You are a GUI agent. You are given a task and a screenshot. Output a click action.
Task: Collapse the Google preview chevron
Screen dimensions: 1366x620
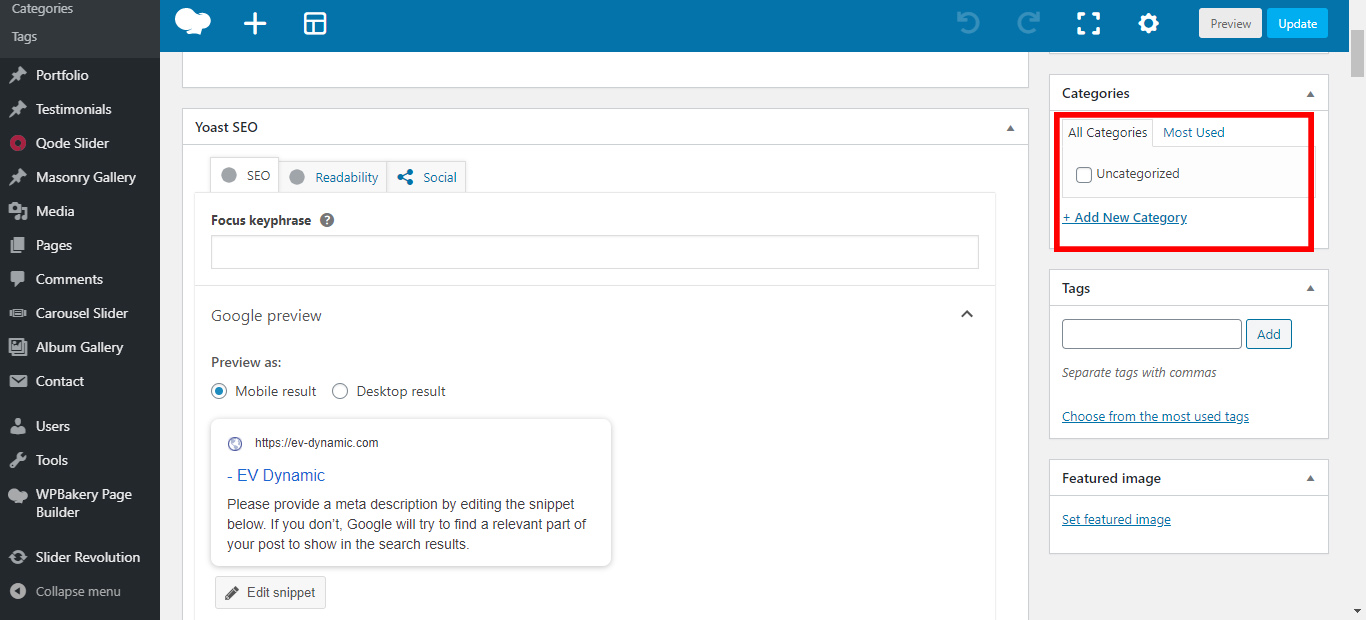click(x=967, y=314)
